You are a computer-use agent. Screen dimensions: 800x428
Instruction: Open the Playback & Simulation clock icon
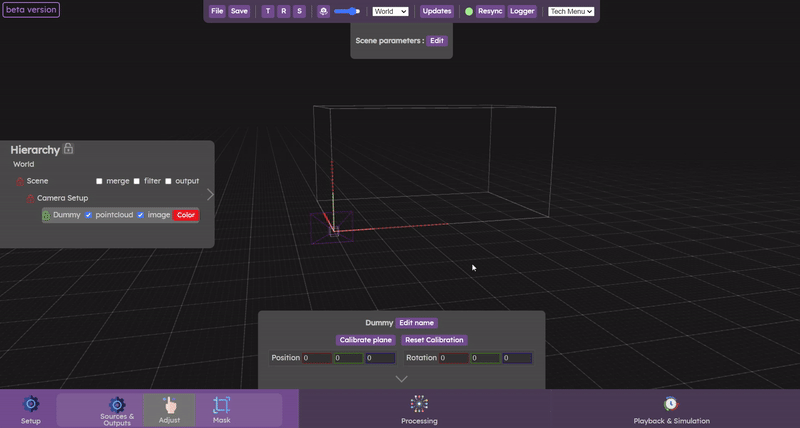coord(670,404)
